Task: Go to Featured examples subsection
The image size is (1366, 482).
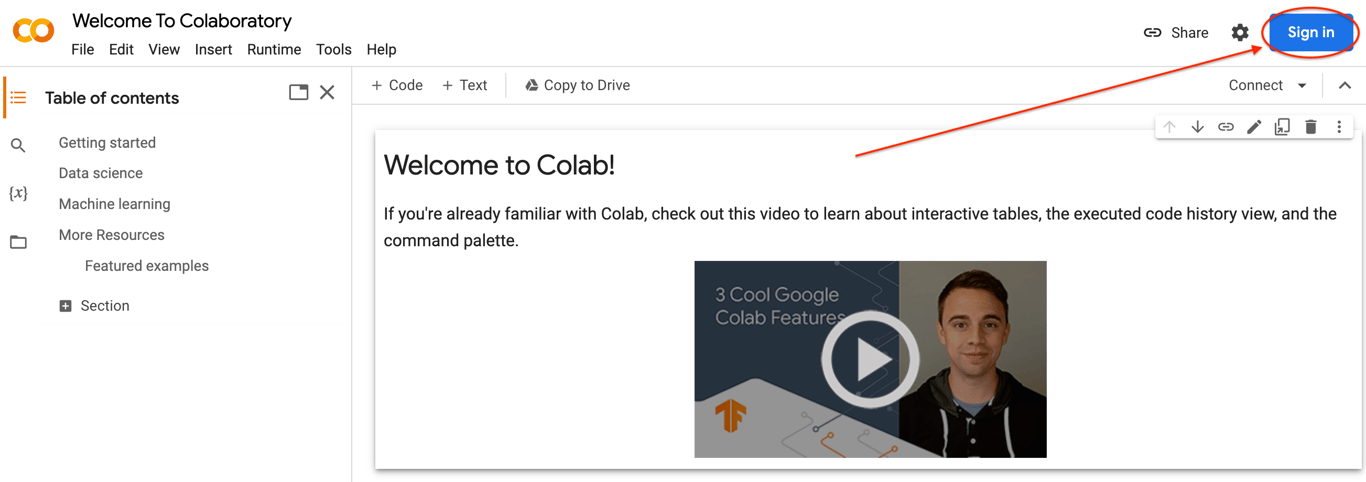Action: (x=147, y=266)
